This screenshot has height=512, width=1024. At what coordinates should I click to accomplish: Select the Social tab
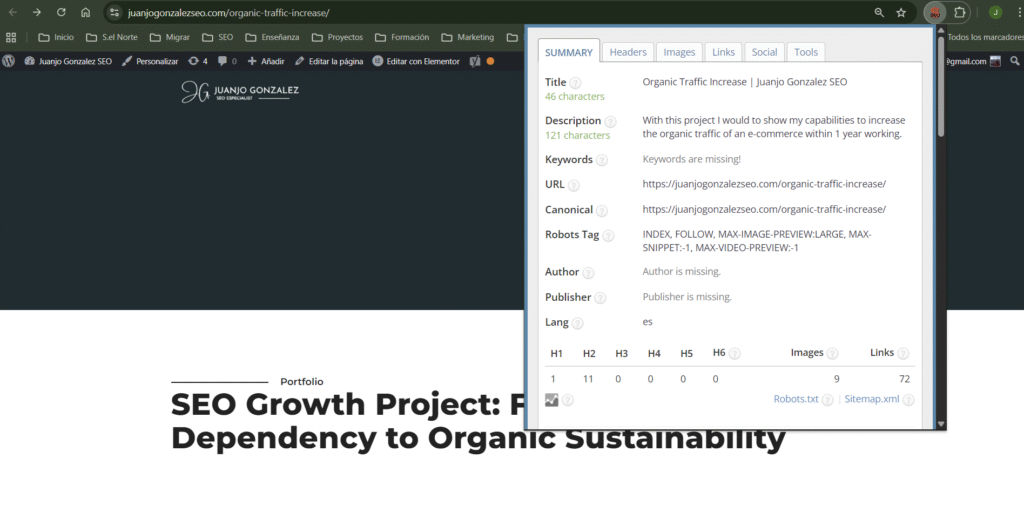click(x=764, y=52)
